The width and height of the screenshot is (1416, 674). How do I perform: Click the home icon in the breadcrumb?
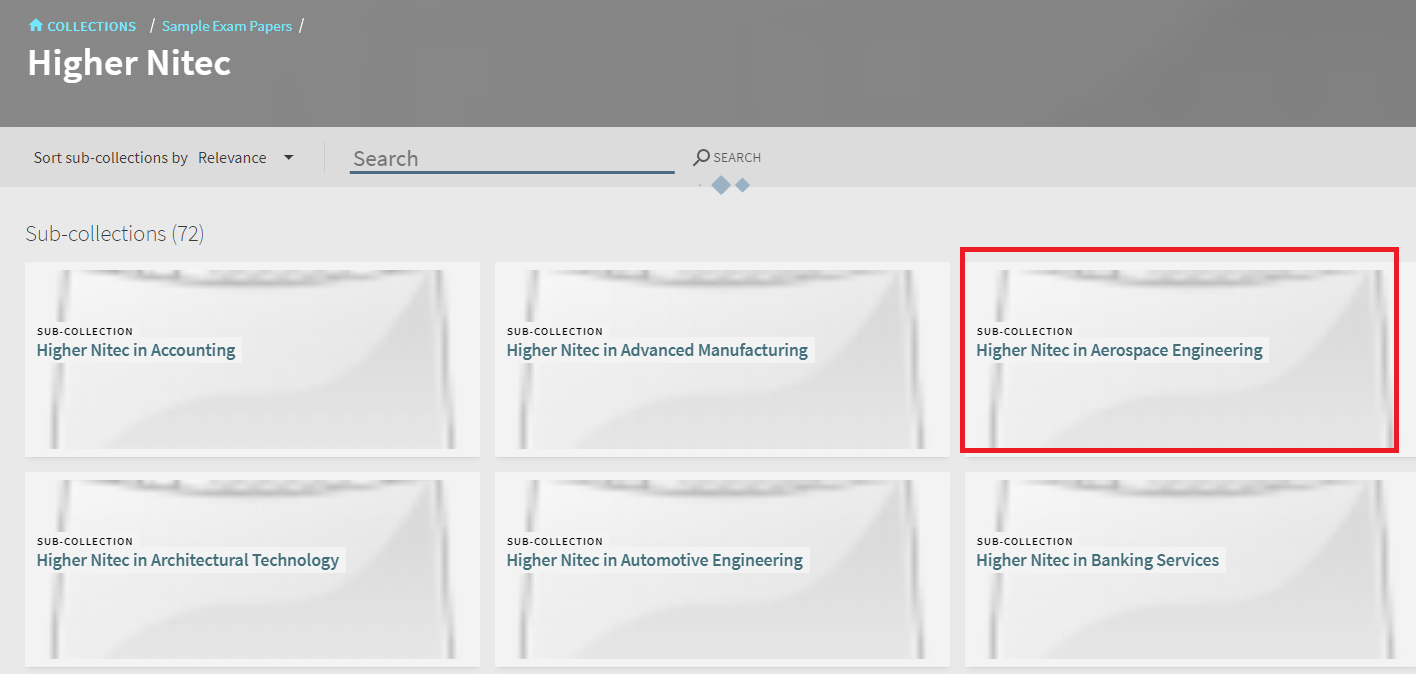(x=36, y=26)
